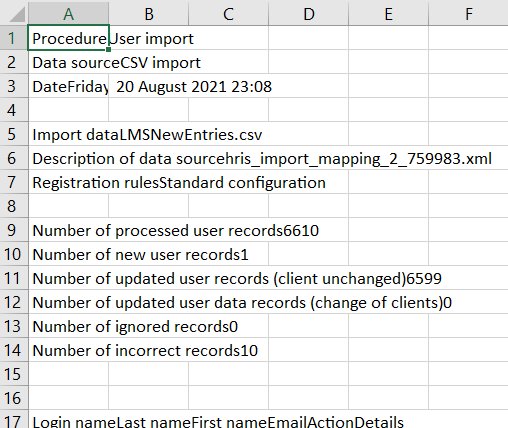Click empty cell F4
This screenshot has height=428, width=508.
point(468,110)
